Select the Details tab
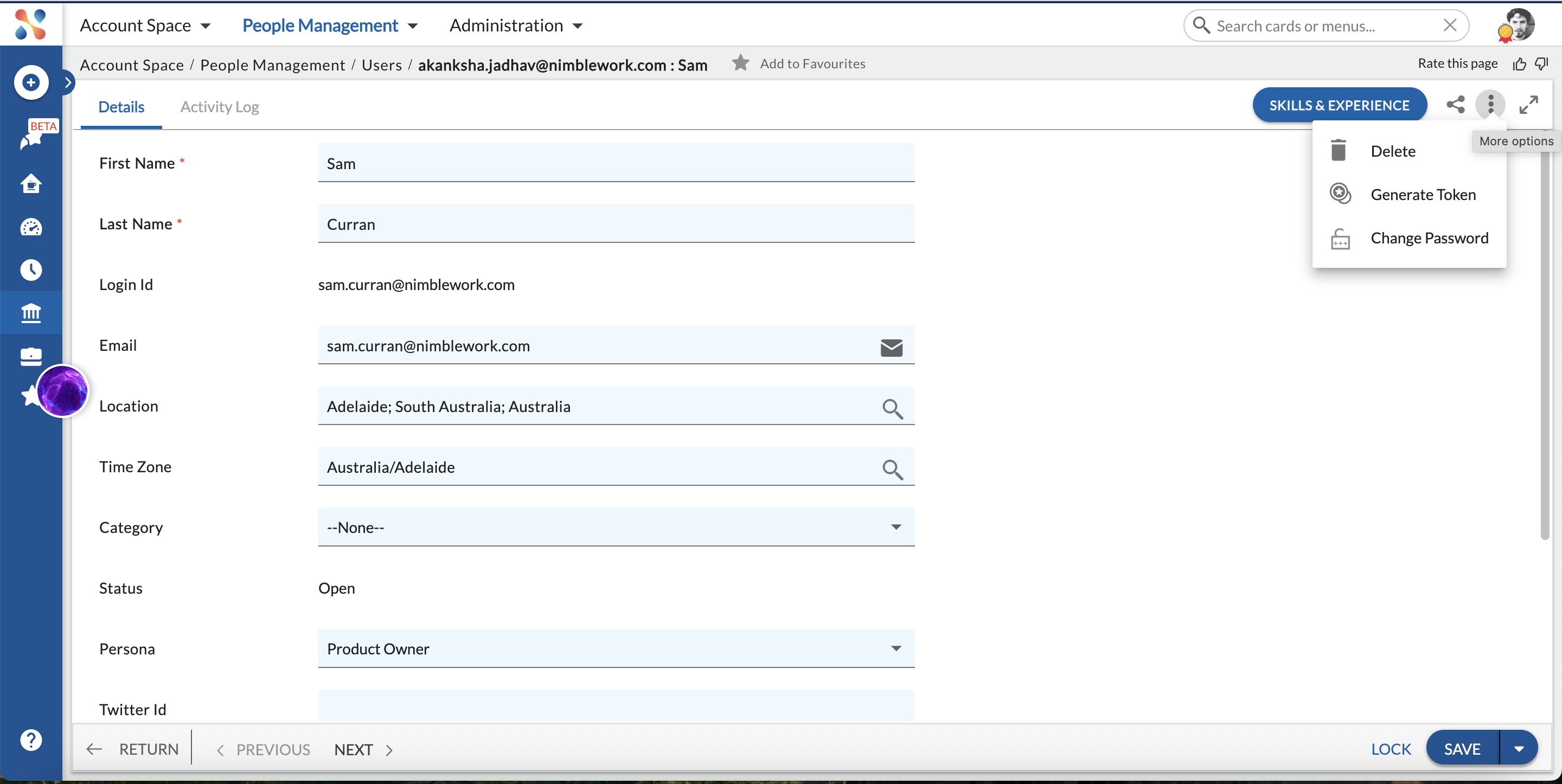Viewport: 1562px width, 784px height. point(121,107)
